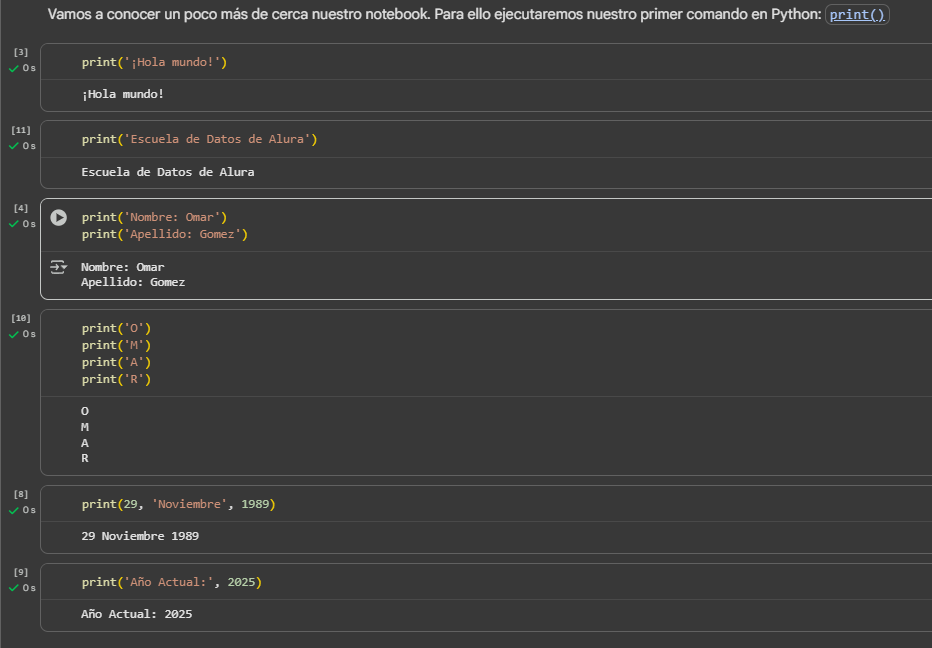Click the print('Apellido: Gomez') code line
Image resolution: width=932 pixels, height=648 pixels.
(164, 234)
